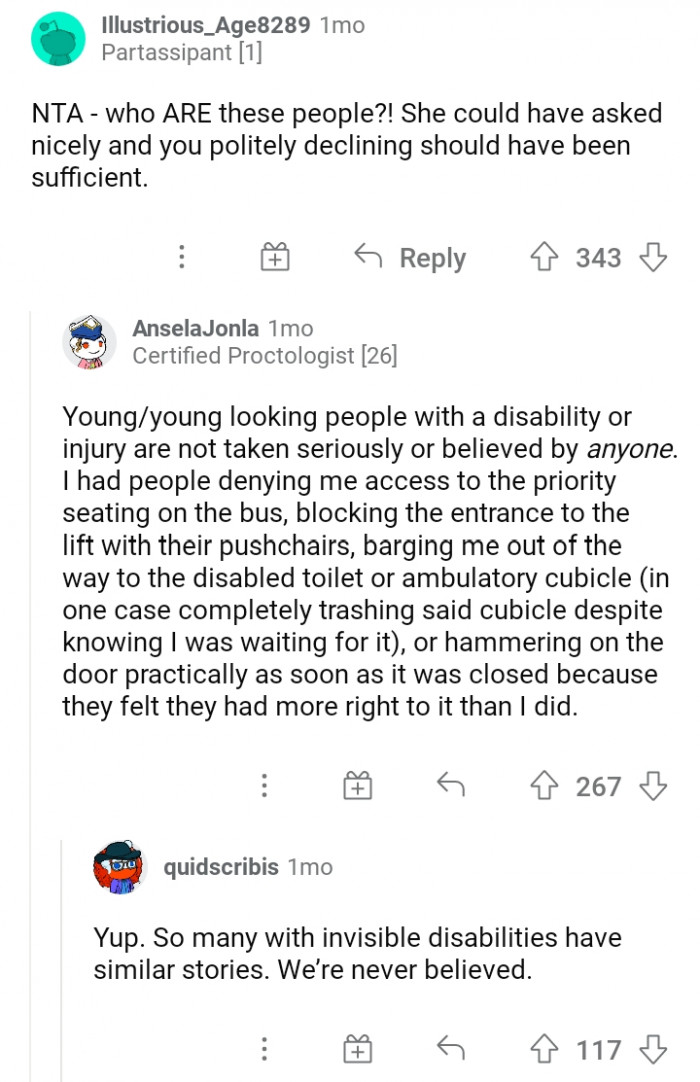Image resolution: width=700 pixels, height=1082 pixels.
Task: Open the AnselaJonla username profile link
Action: (196, 328)
